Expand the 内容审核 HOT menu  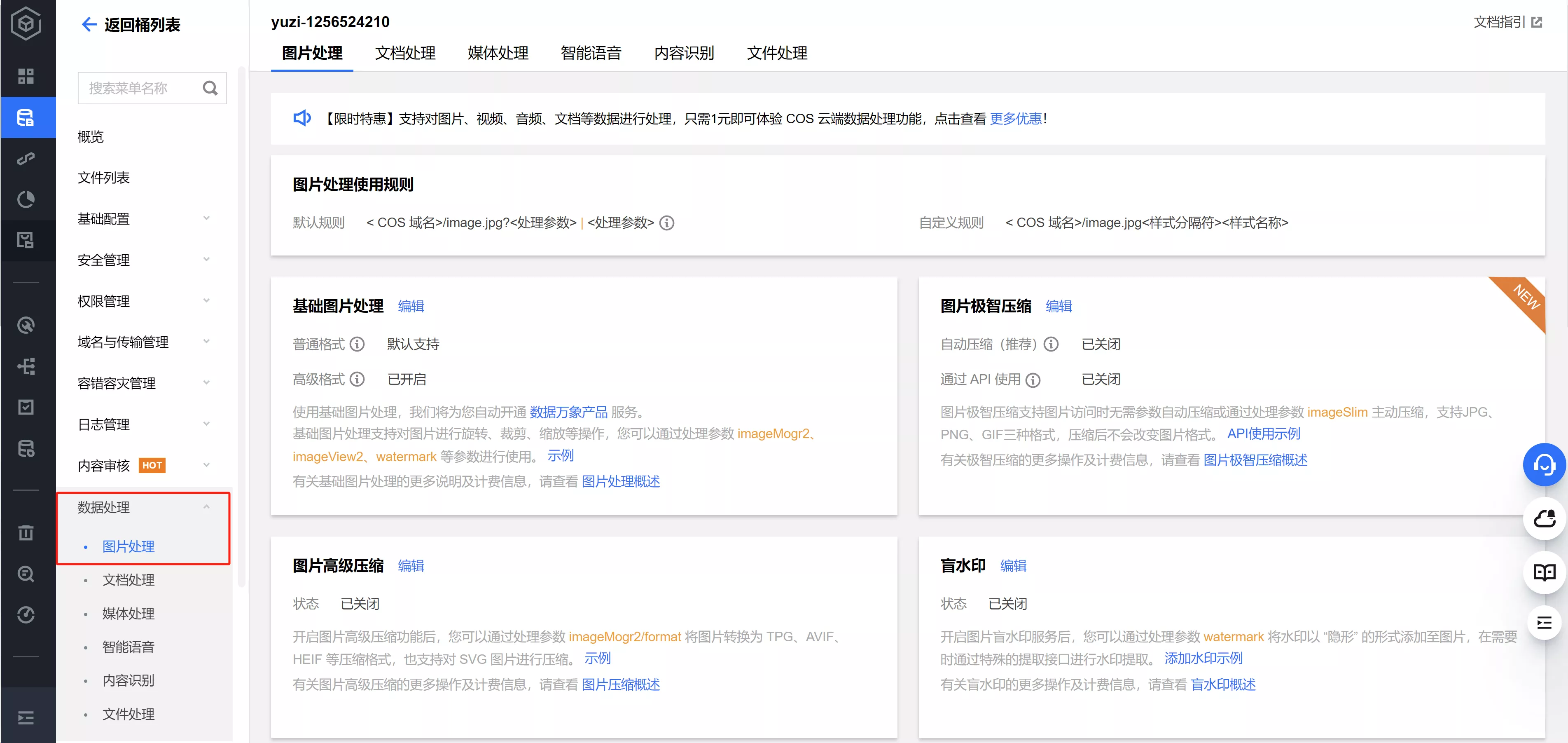pyautogui.click(x=144, y=465)
